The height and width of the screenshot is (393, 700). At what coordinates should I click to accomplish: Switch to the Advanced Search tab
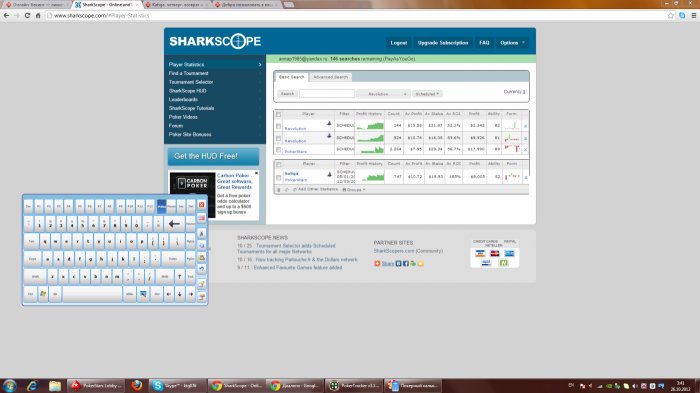coord(330,77)
